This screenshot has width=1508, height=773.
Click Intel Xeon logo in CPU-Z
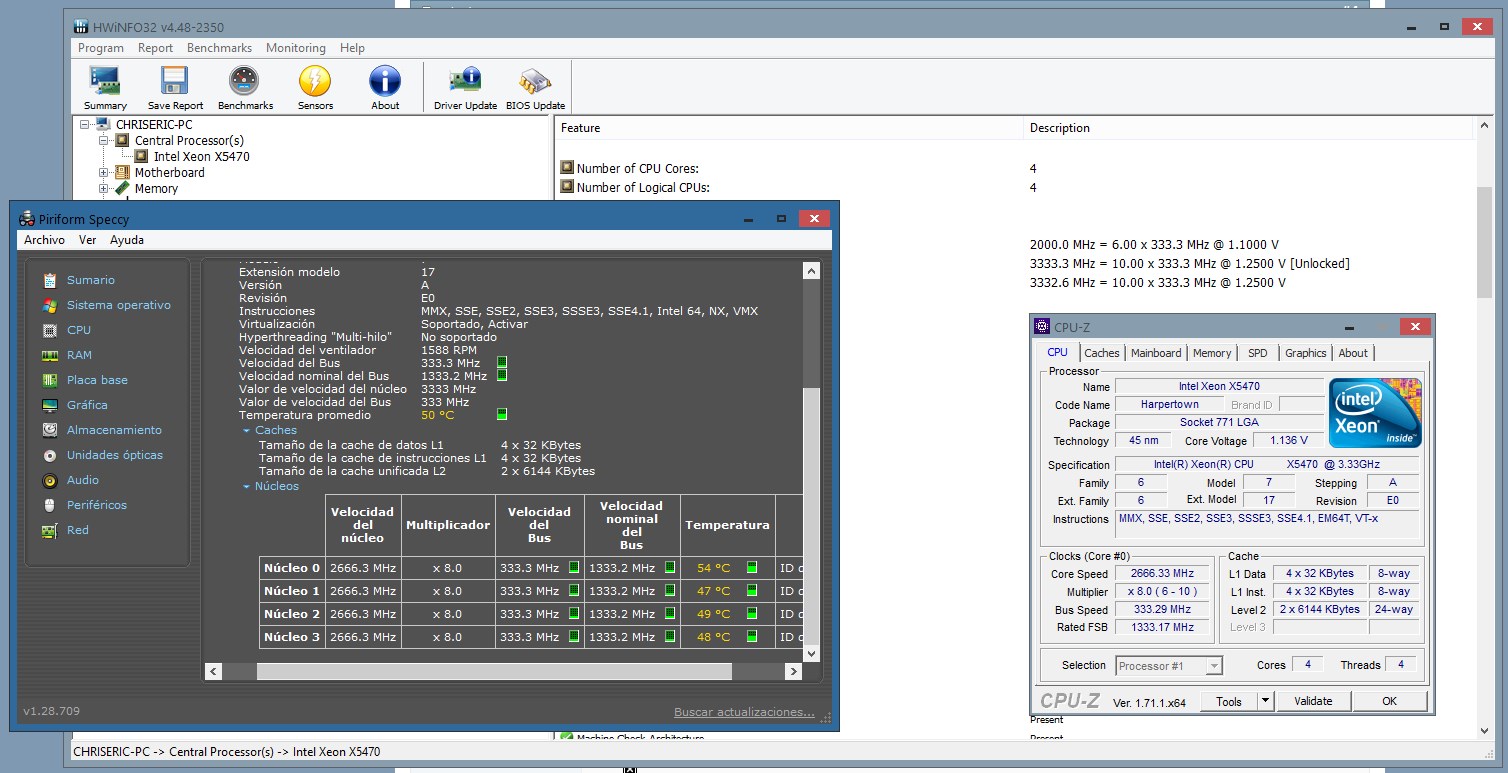coord(1376,413)
